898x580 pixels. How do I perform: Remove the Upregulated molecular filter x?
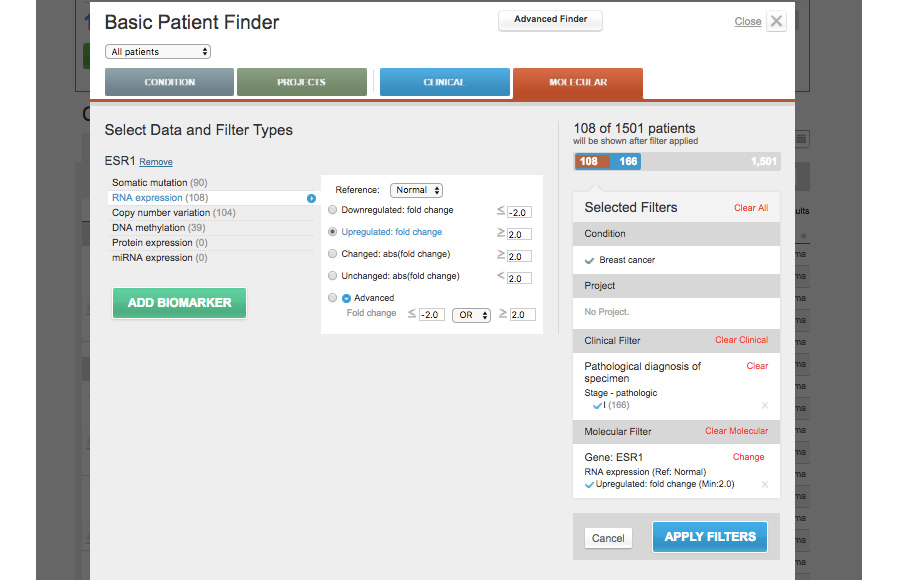(765, 484)
